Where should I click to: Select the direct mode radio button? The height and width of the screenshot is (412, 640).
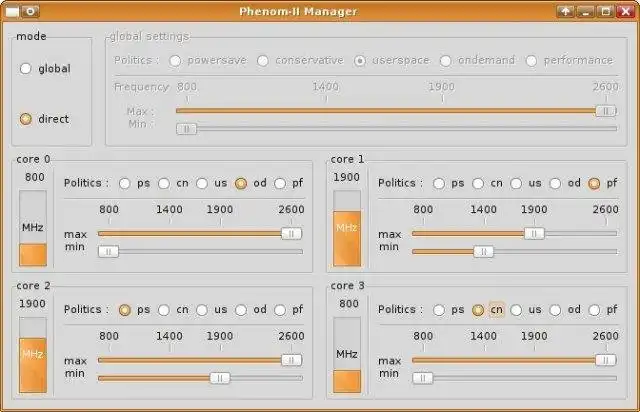25,119
